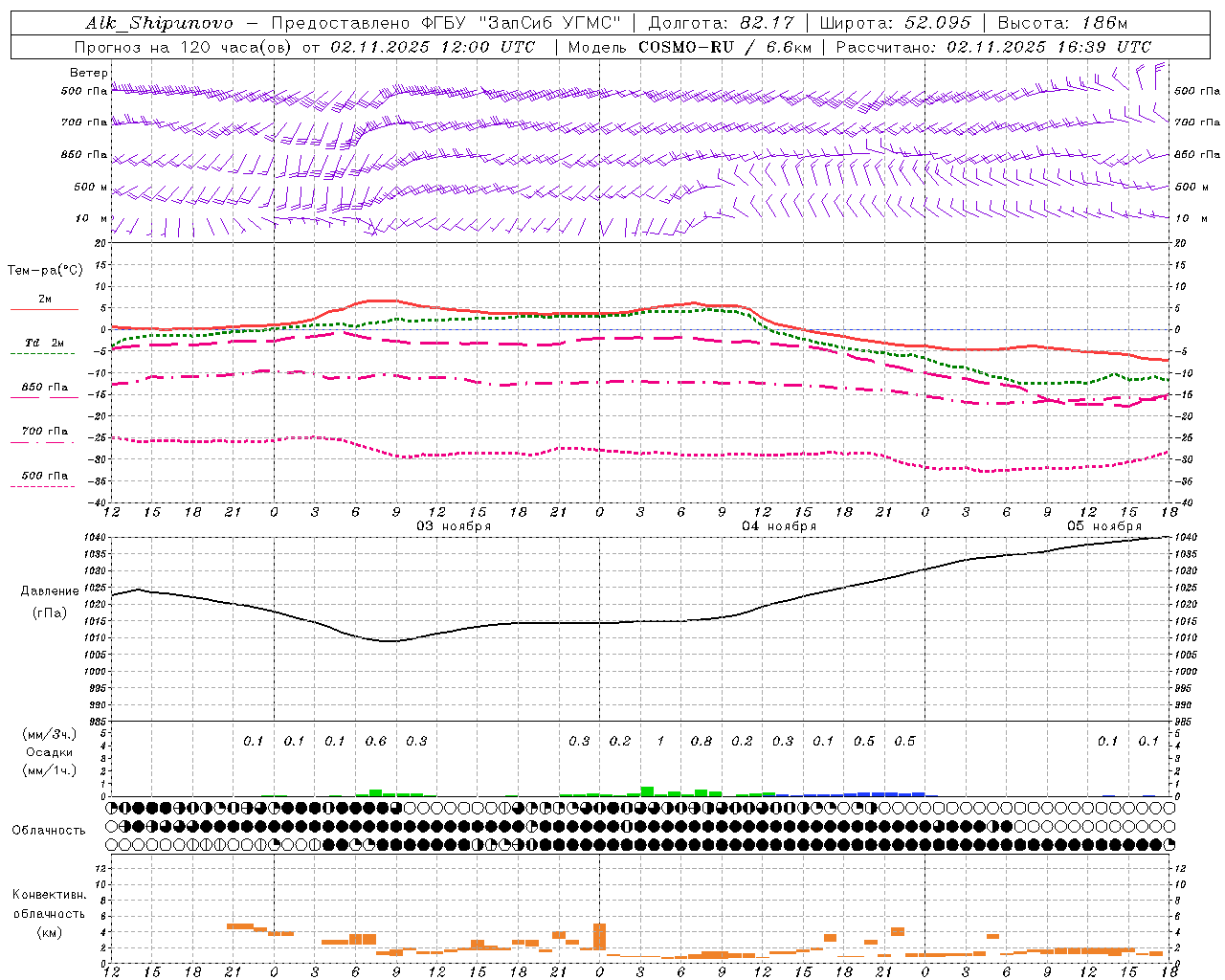The height and width of the screenshot is (980, 1225).
Task: Click the Ветер panel label
Action: (x=89, y=73)
